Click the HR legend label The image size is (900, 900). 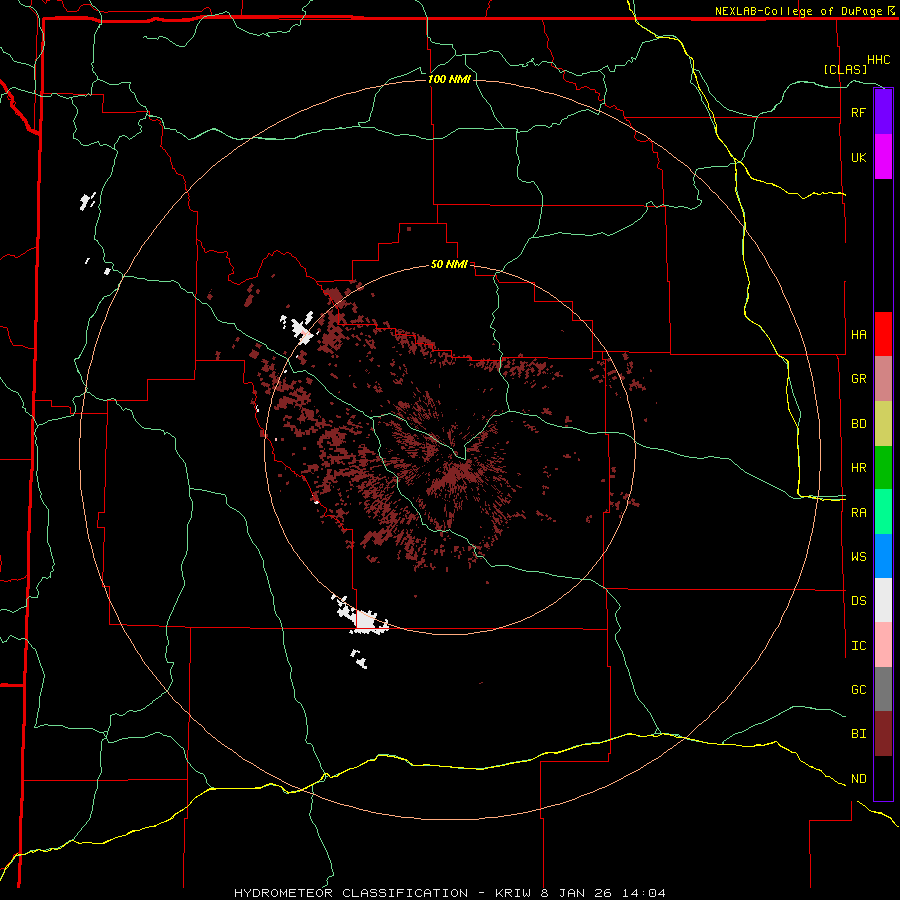pyautogui.click(x=858, y=468)
